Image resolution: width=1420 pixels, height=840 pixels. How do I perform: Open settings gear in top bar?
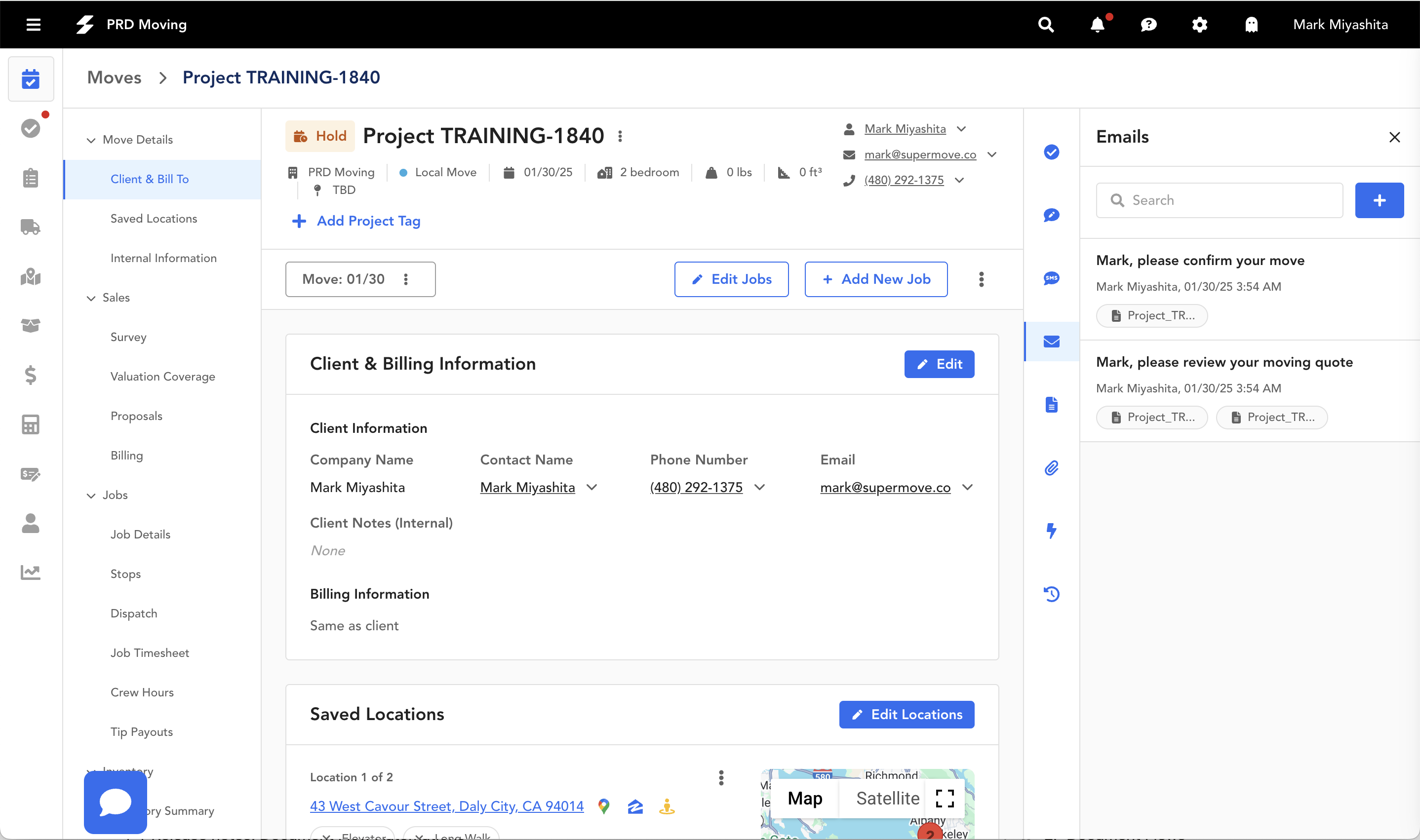point(1199,24)
